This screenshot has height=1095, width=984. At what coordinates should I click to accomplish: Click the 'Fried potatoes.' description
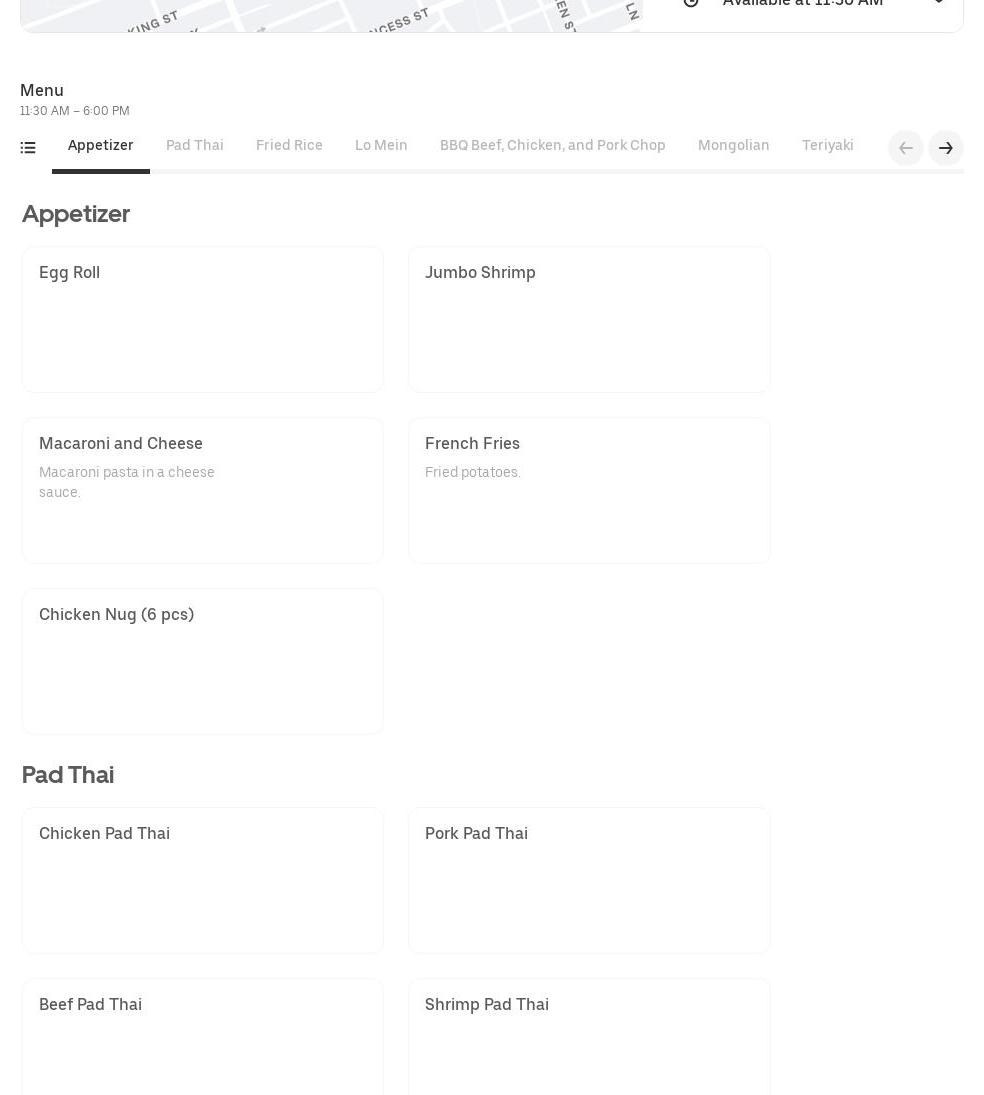pos(473,472)
